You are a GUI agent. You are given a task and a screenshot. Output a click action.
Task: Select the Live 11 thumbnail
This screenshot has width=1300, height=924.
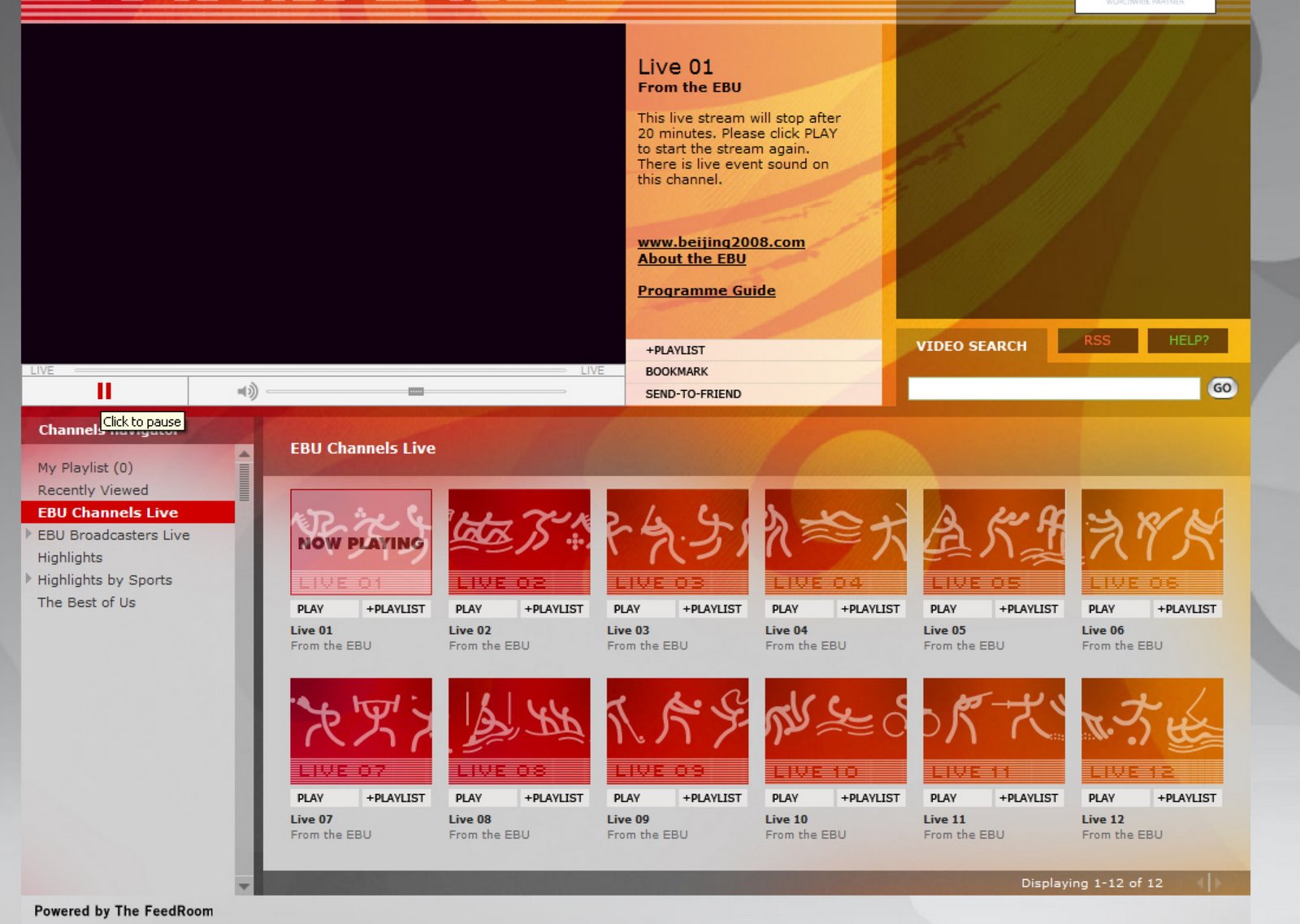click(994, 731)
